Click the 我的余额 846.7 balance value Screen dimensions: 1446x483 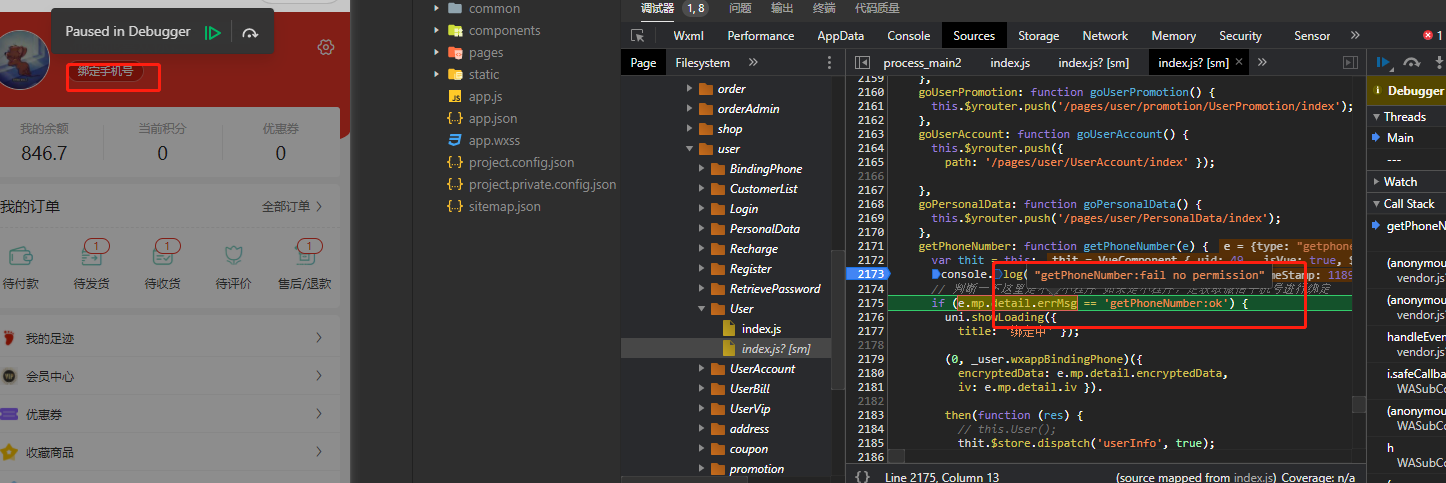pyautogui.click(x=44, y=153)
